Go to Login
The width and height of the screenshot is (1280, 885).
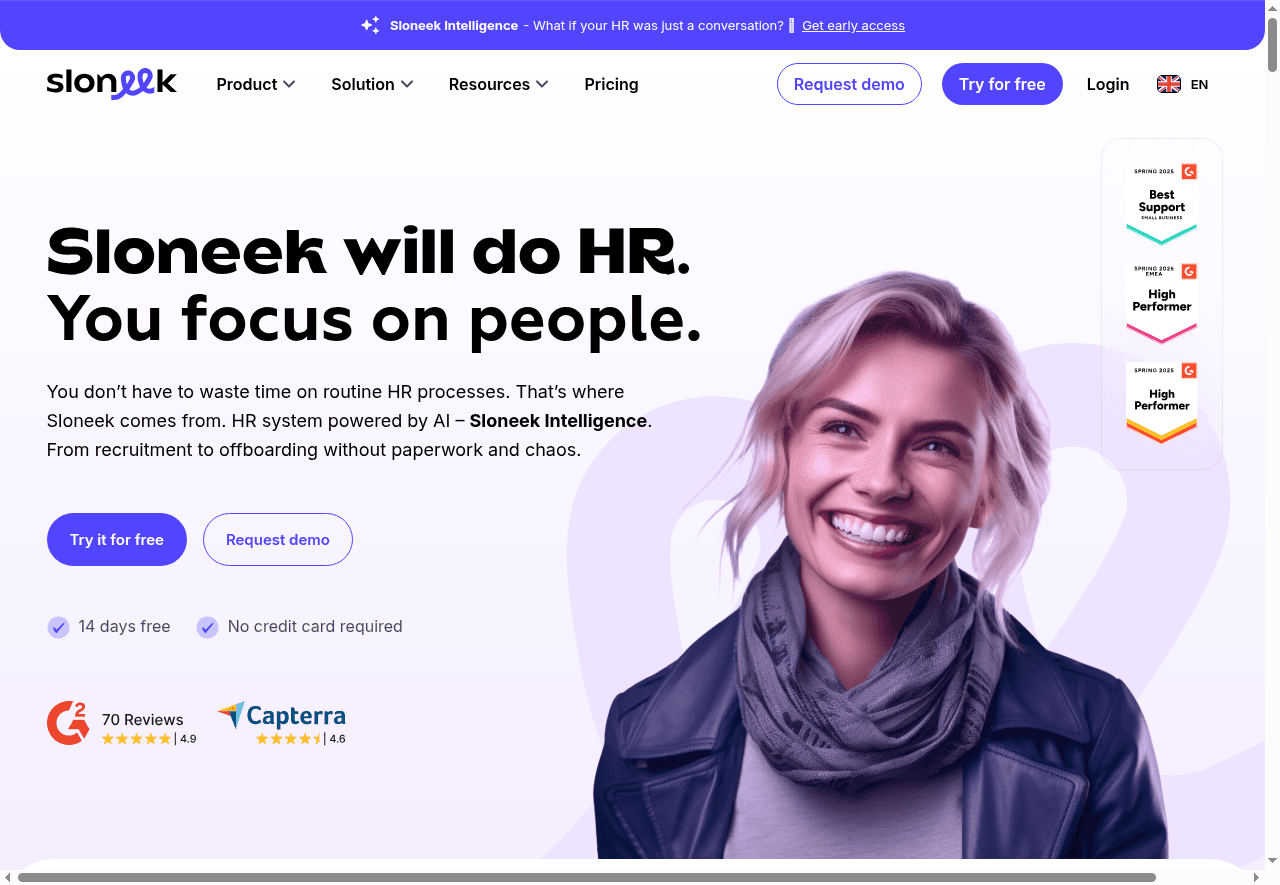pos(1108,84)
